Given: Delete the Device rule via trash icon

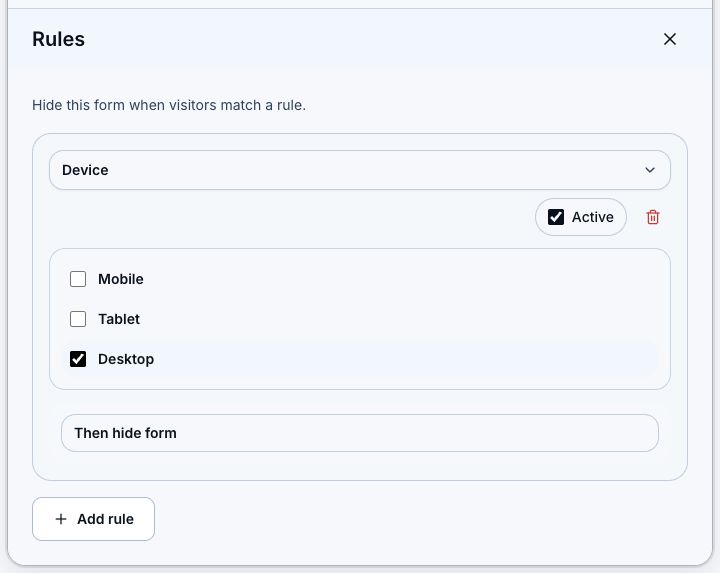Looking at the screenshot, I should [652, 217].
